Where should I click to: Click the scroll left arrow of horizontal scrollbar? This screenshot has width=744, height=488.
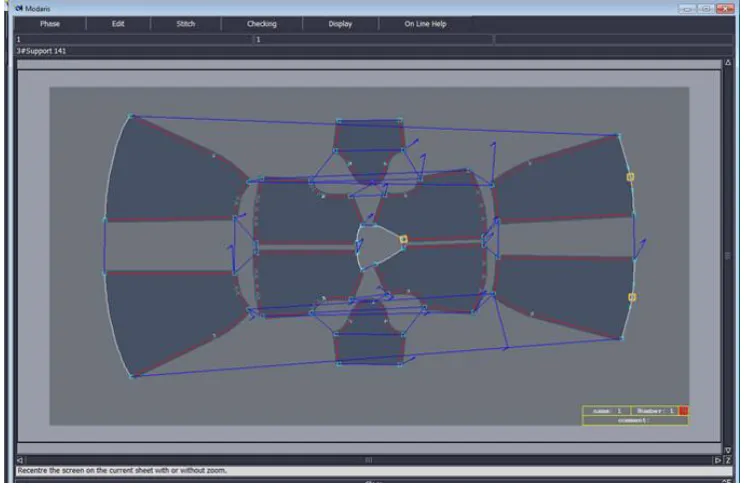pyautogui.click(x=20, y=460)
